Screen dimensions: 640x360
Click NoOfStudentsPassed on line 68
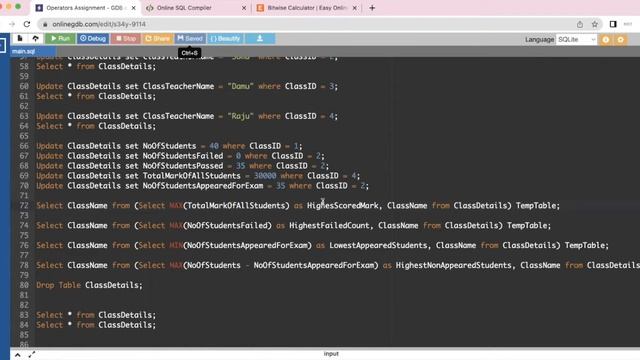tap(183, 166)
